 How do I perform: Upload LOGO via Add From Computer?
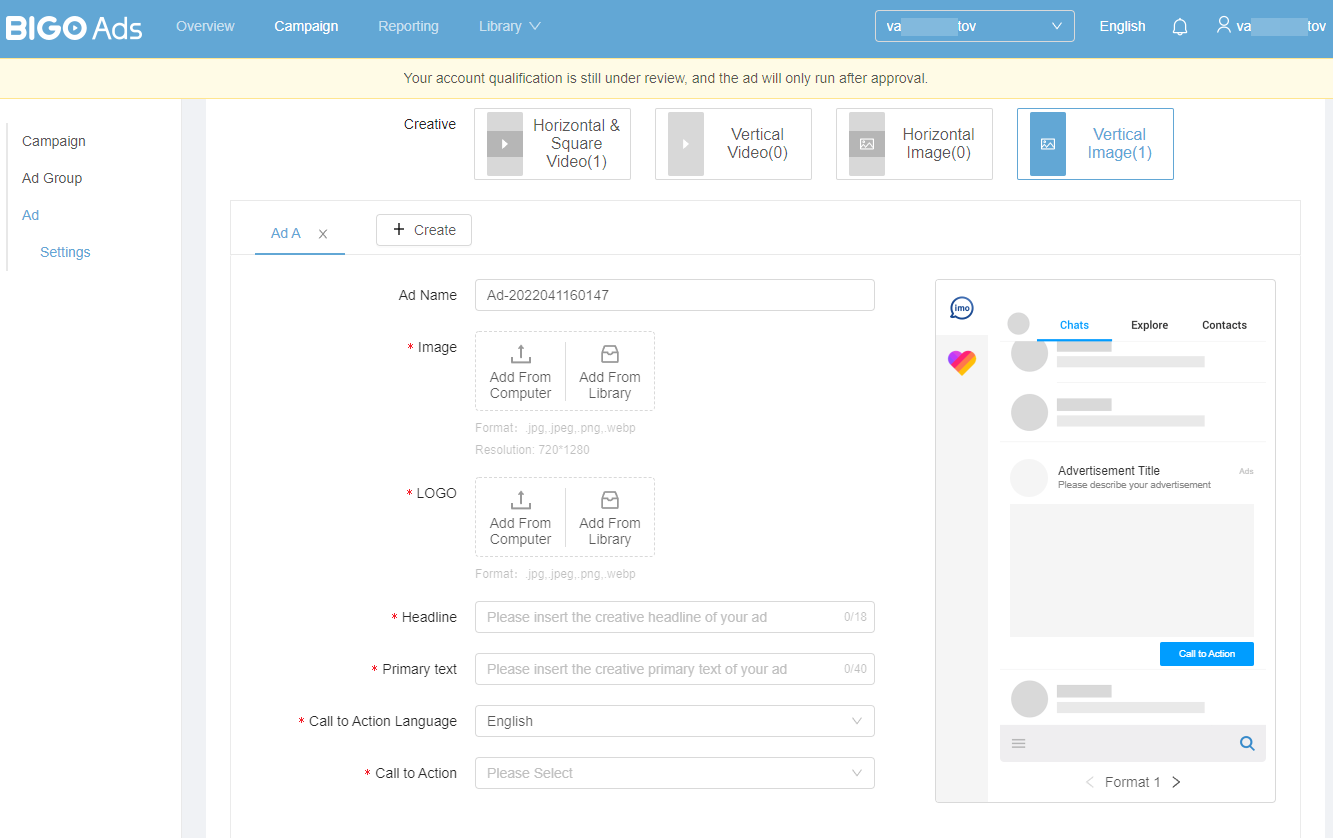pos(520,517)
